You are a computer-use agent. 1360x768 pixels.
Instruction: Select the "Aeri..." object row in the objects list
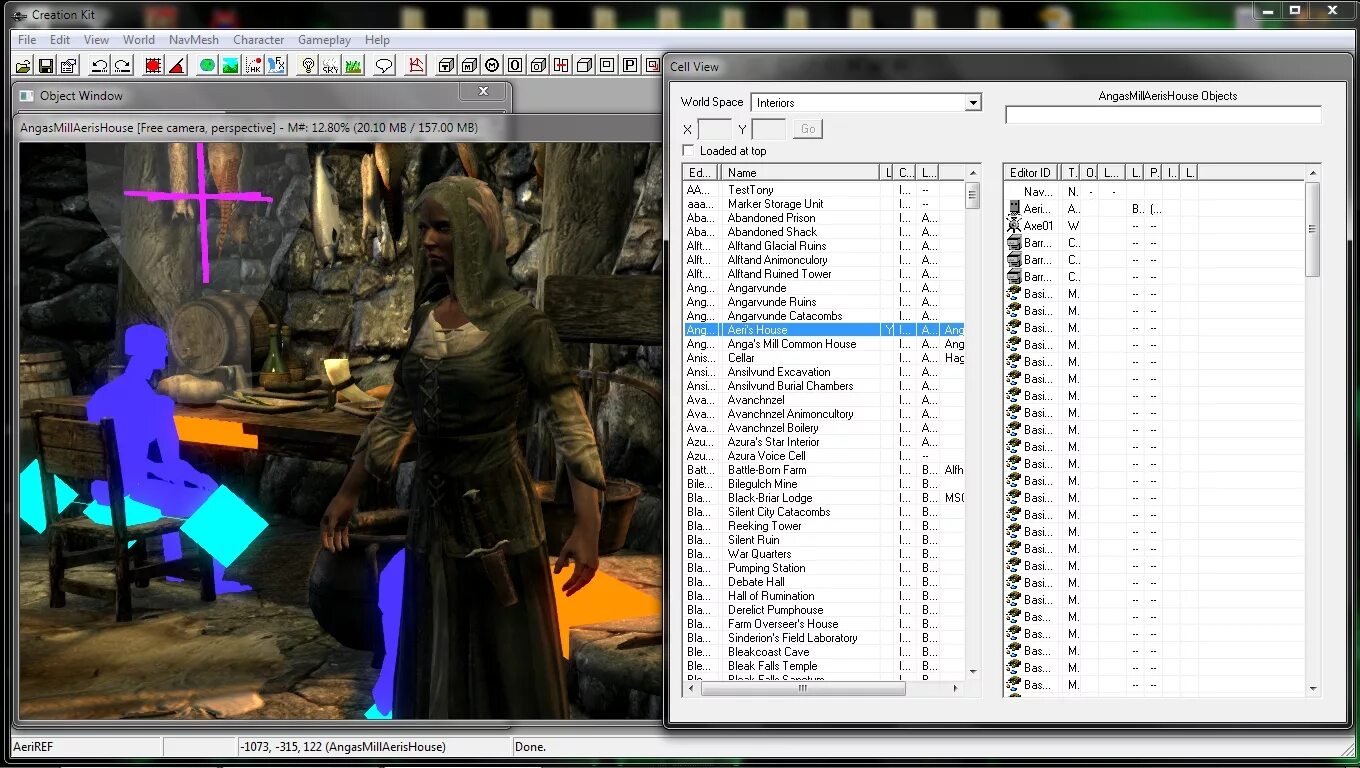(1155, 209)
